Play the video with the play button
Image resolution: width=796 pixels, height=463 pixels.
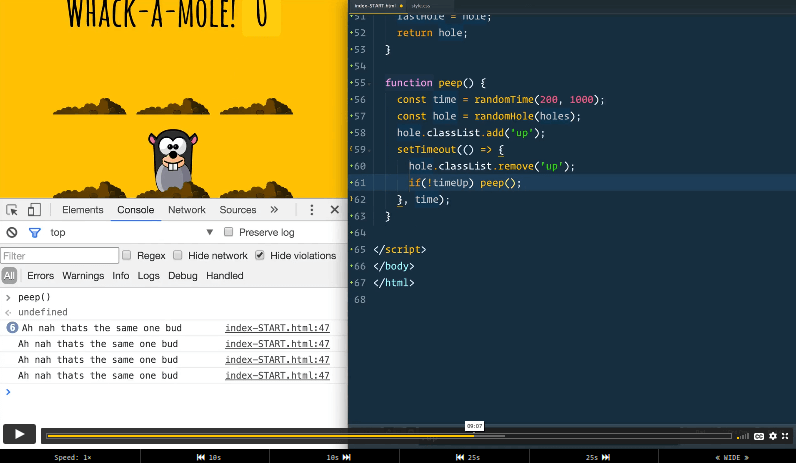(x=19, y=434)
